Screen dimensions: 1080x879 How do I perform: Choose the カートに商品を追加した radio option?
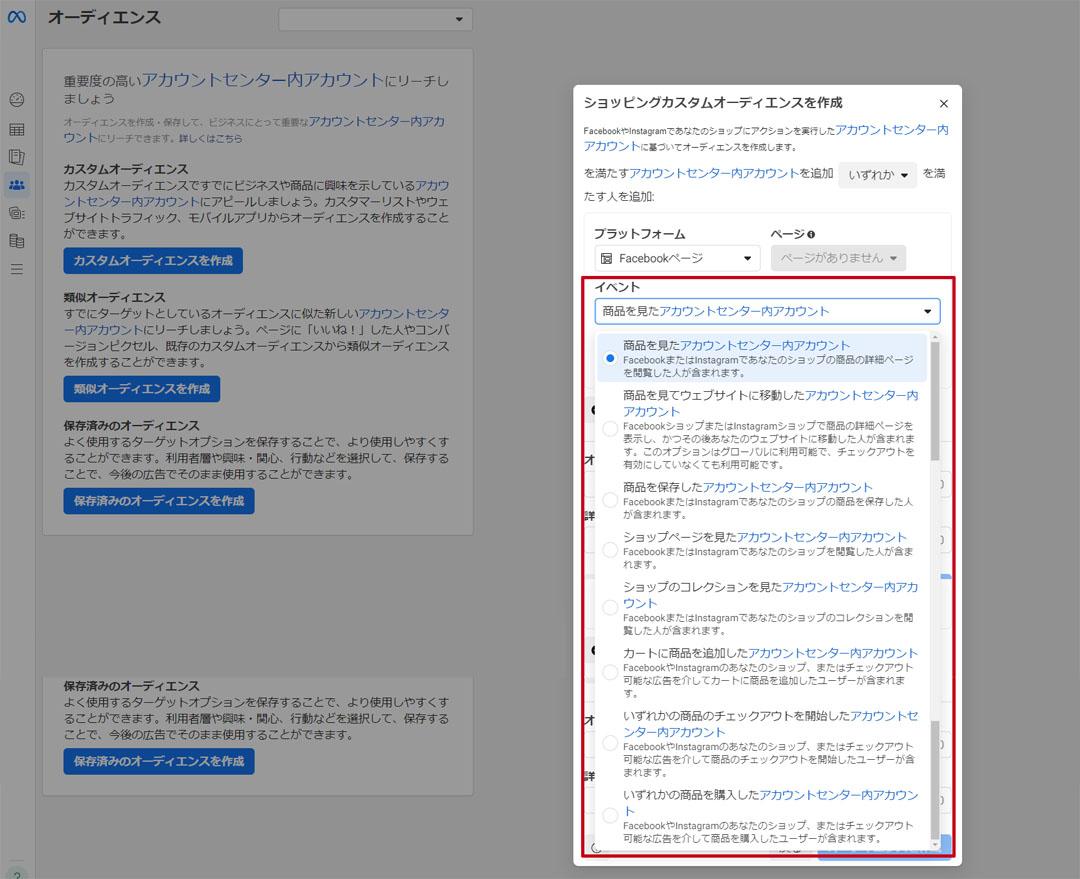pos(610,672)
